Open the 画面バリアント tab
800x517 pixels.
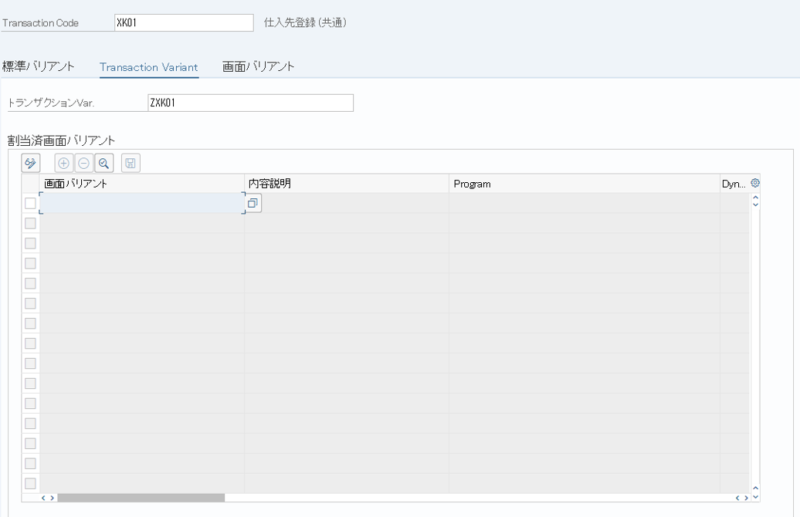click(x=258, y=67)
